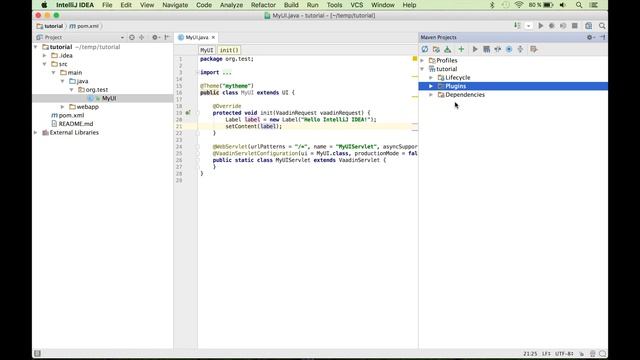Open the Navigate menu
The width and height of the screenshot is (640, 360).
click(x=175, y=5)
